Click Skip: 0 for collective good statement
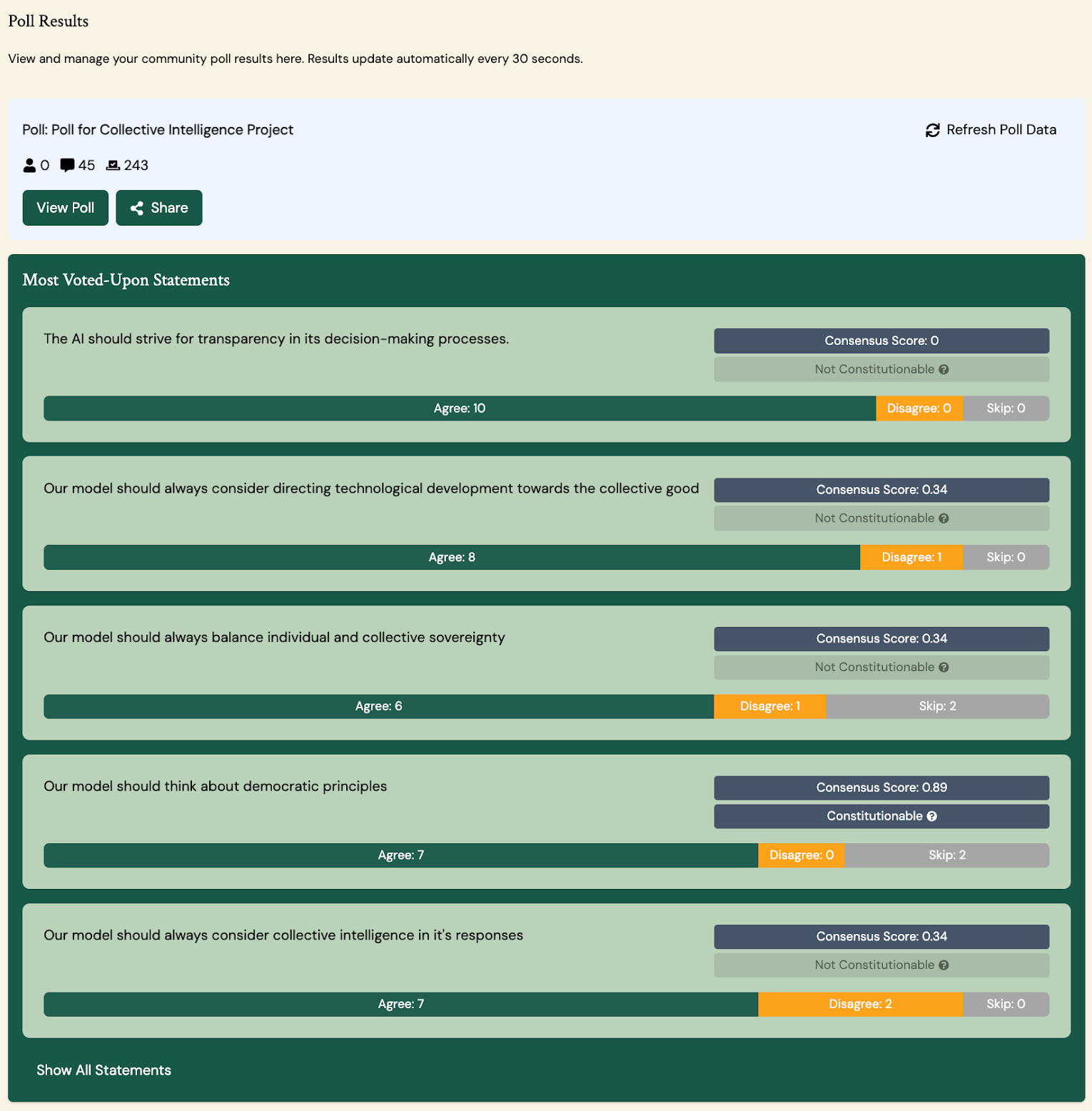The height and width of the screenshot is (1111, 1092). click(1006, 557)
